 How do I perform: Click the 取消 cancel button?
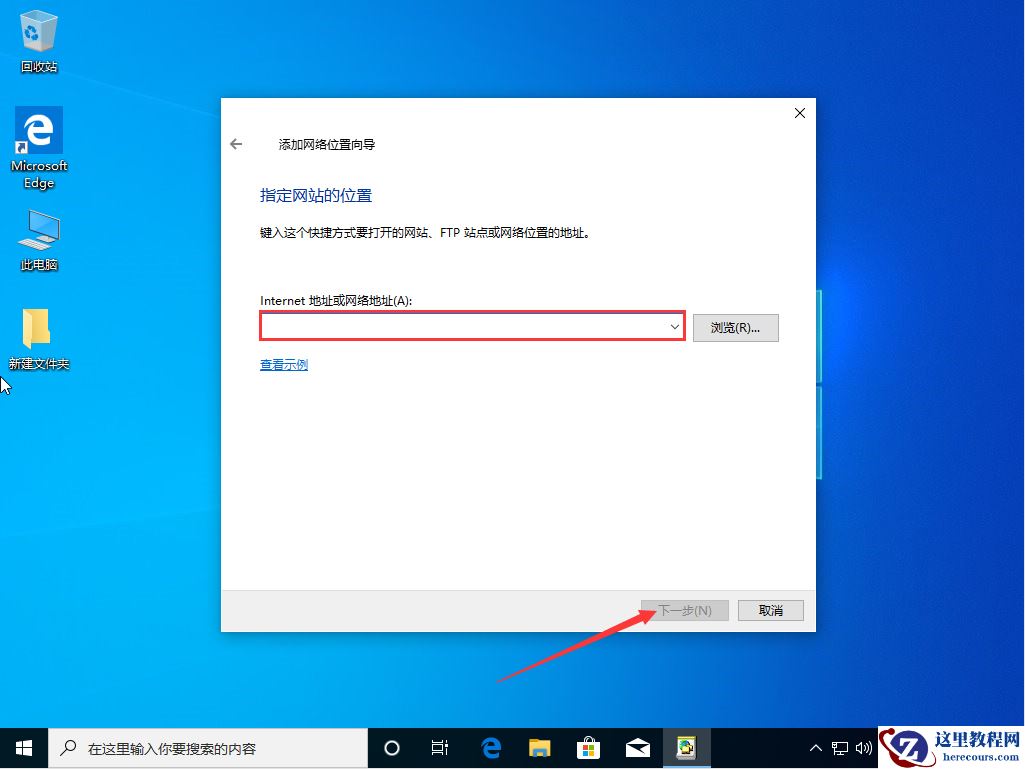tap(770, 610)
